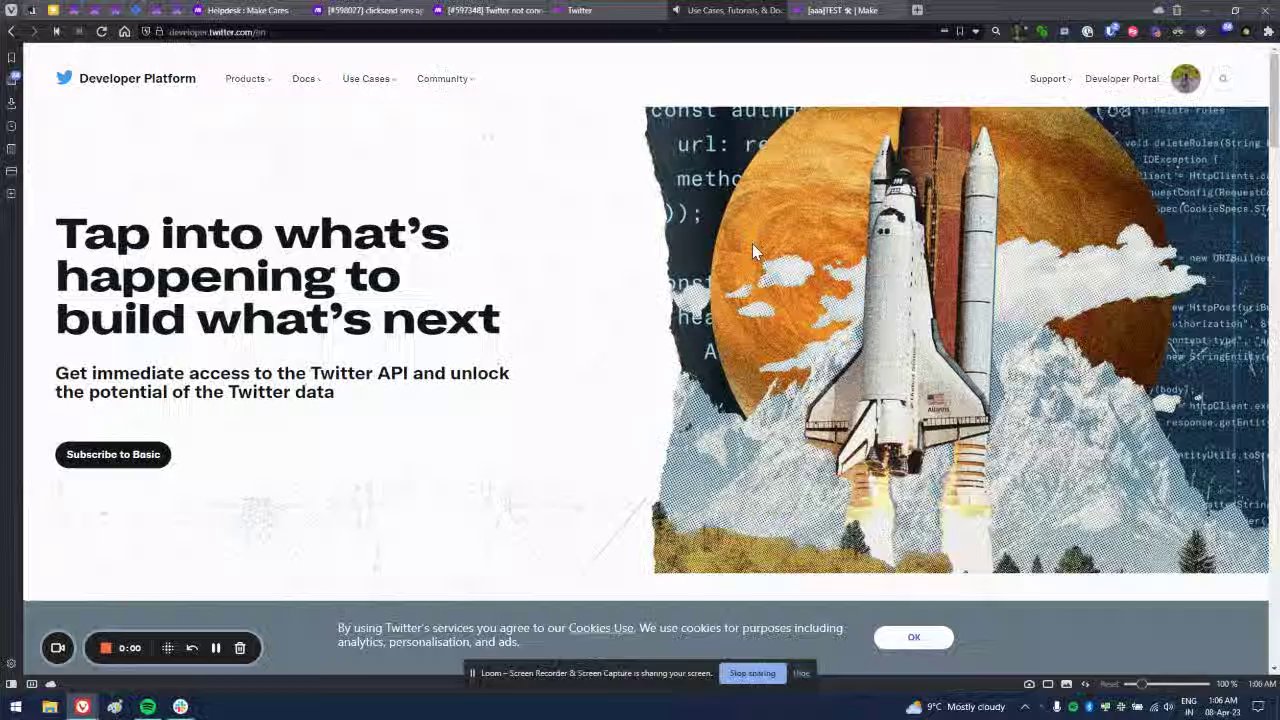Open the Vivaldi menu icon
This screenshot has width=1280, height=720.
[11, 10]
